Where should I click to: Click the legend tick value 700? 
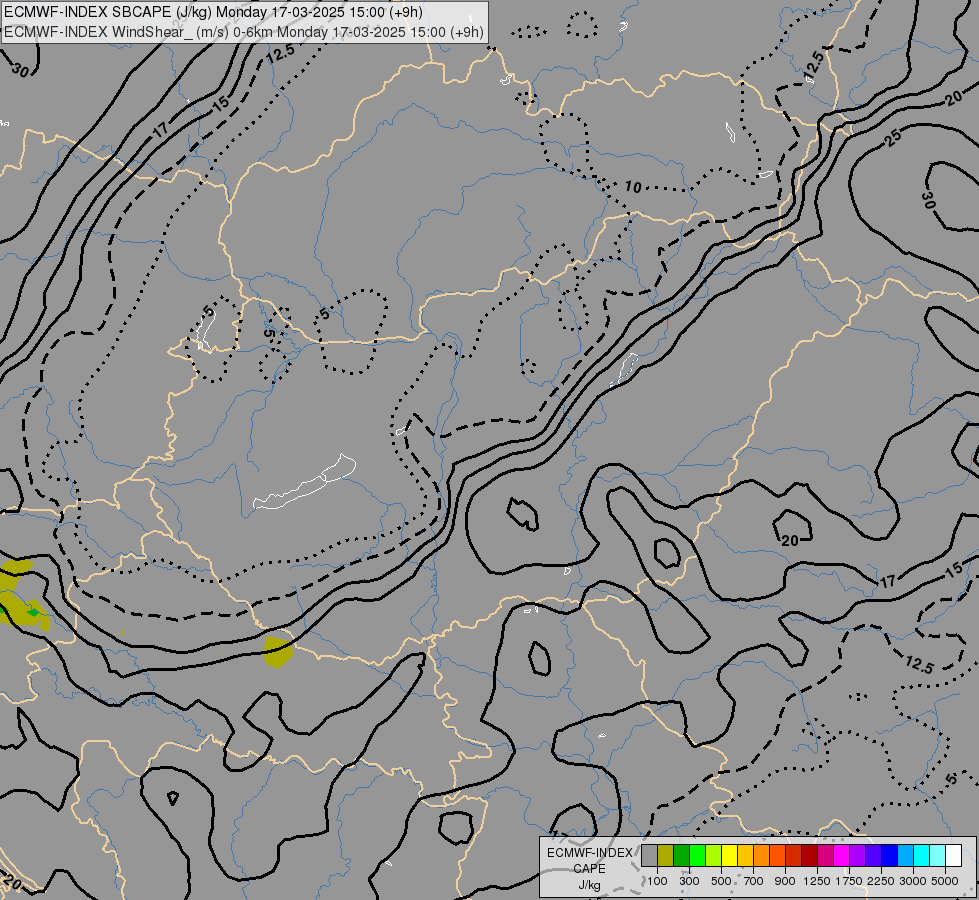[x=754, y=881]
